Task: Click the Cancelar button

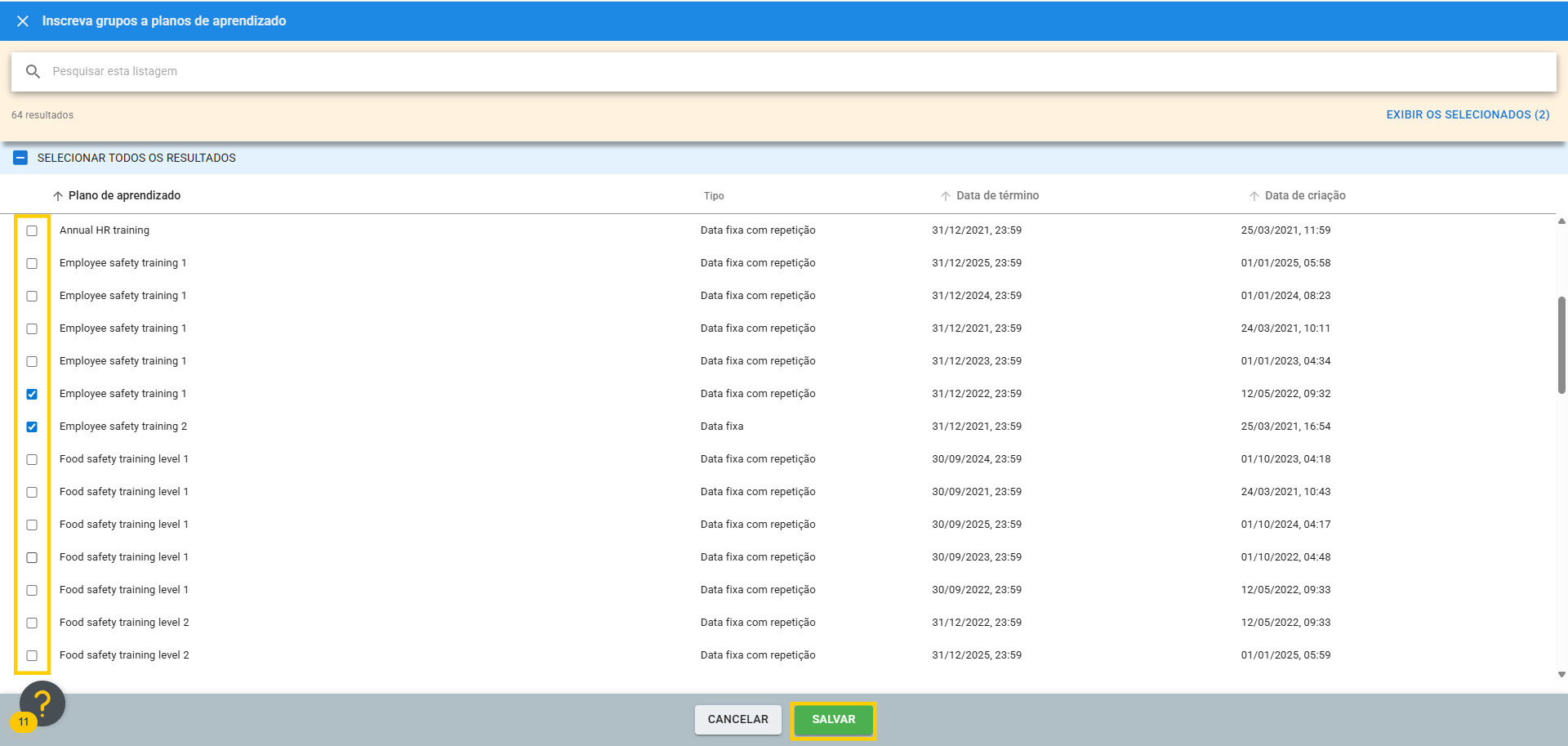Action: click(737, 720)
